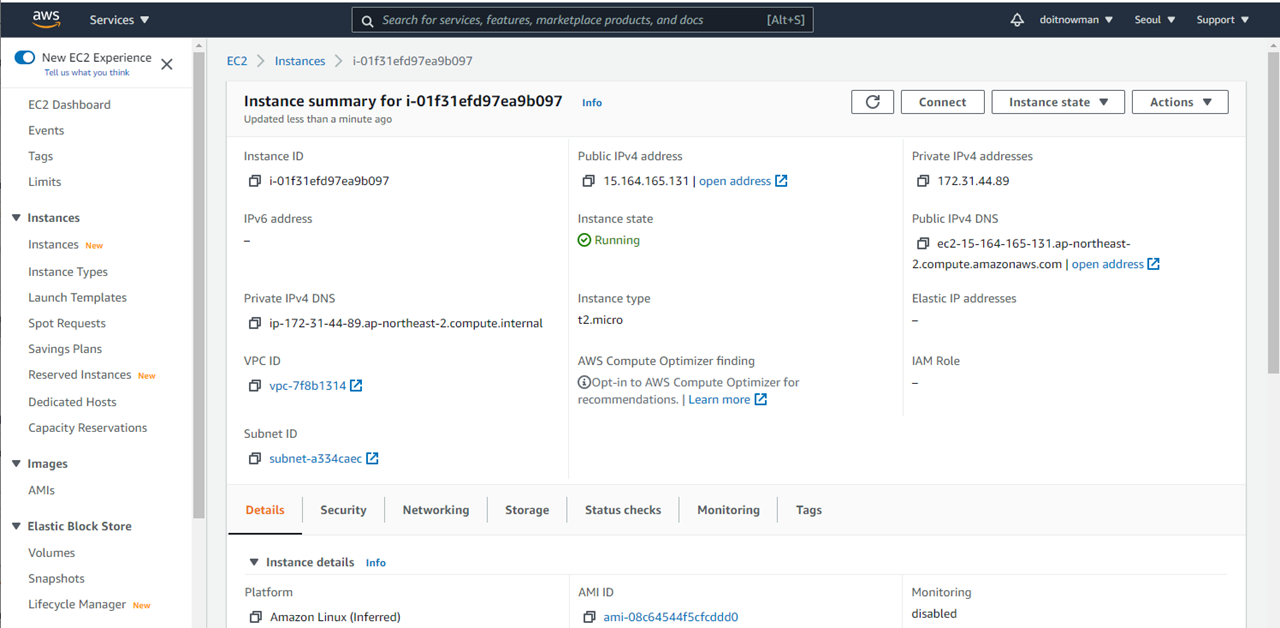Click external icon next to Learn more
The width and height of the screenshot is (1280, 628).
[760, 400]
